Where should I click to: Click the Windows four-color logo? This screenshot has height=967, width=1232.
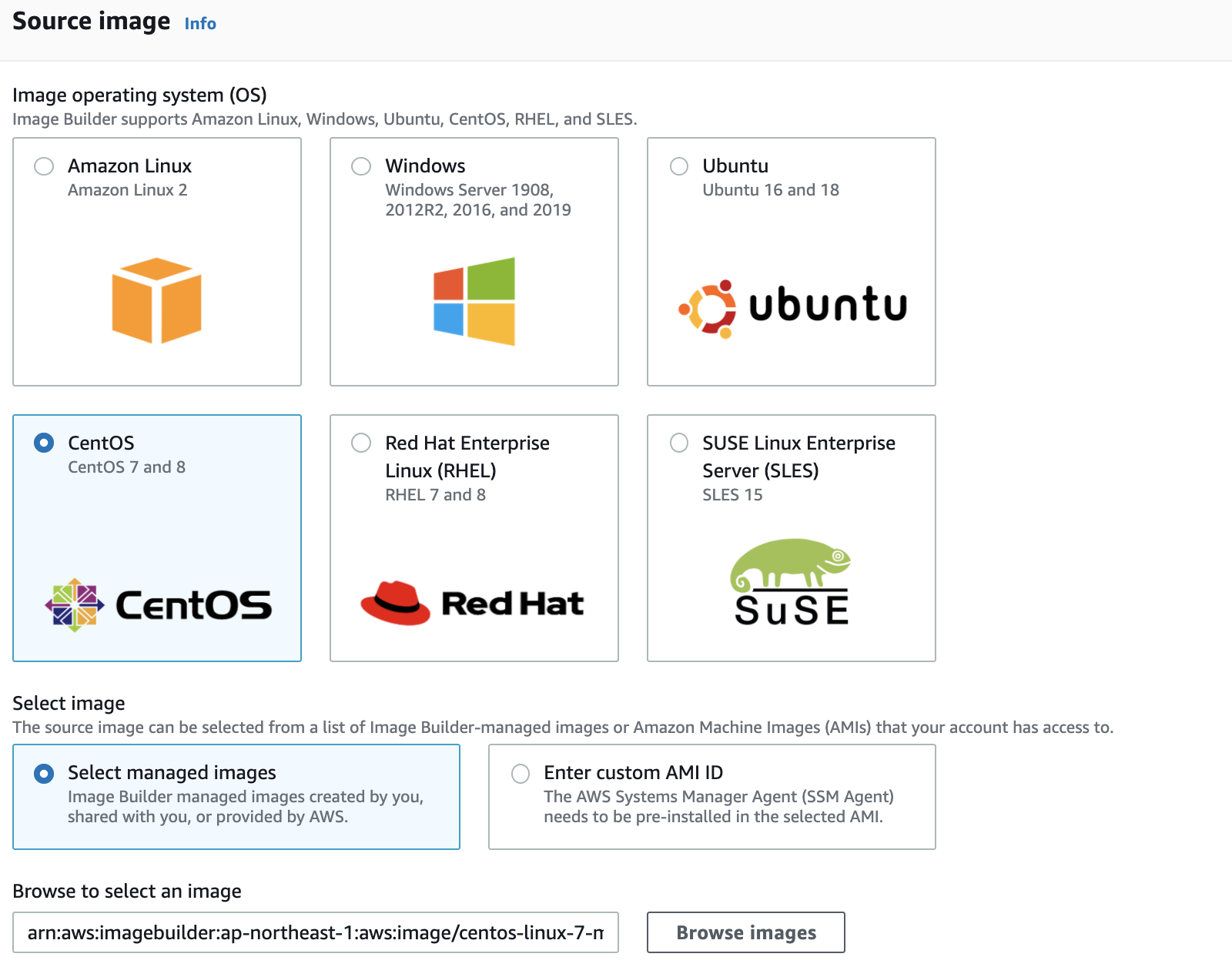click(474, 302)
